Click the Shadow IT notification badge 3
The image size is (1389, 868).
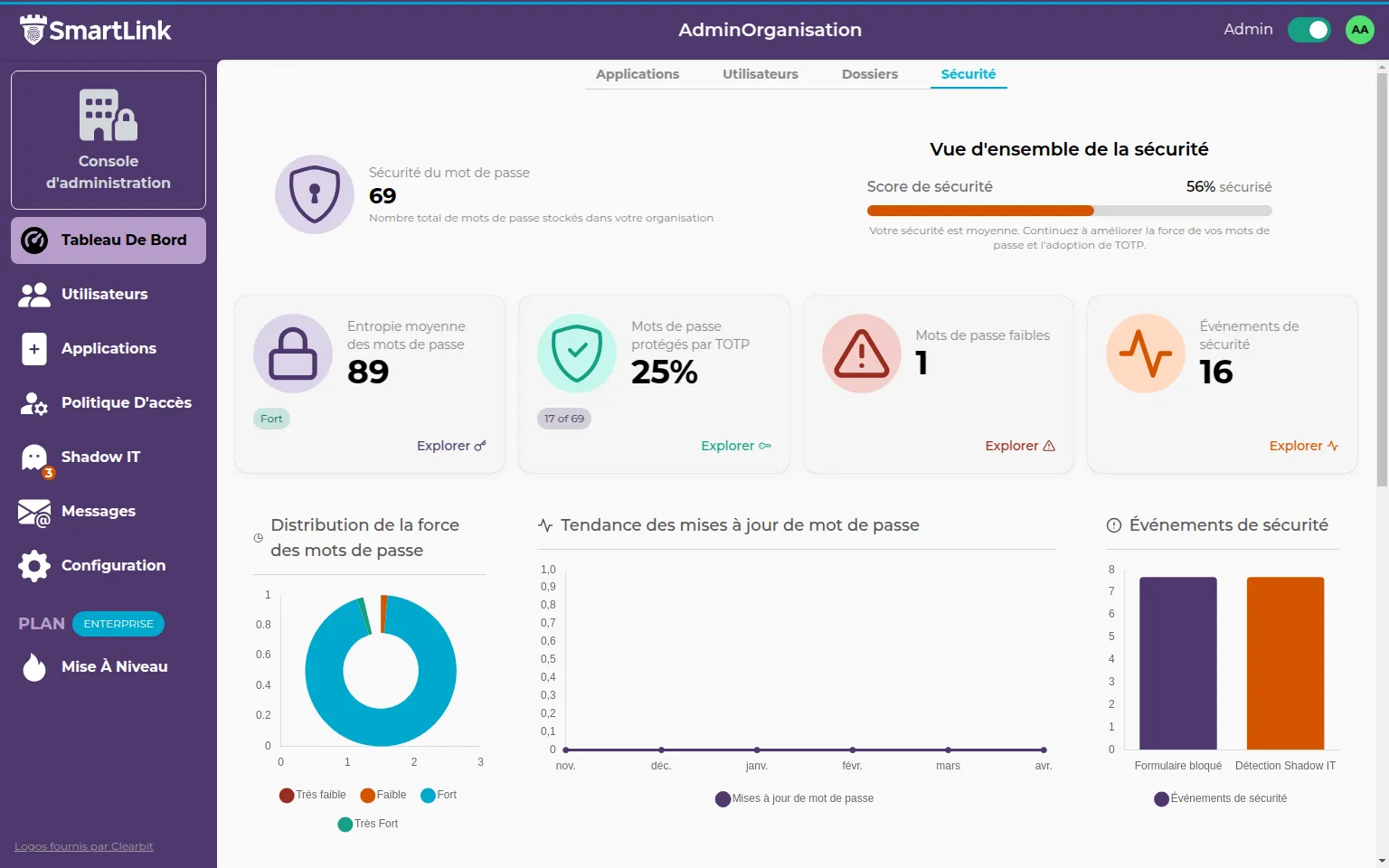coord(49,473)
